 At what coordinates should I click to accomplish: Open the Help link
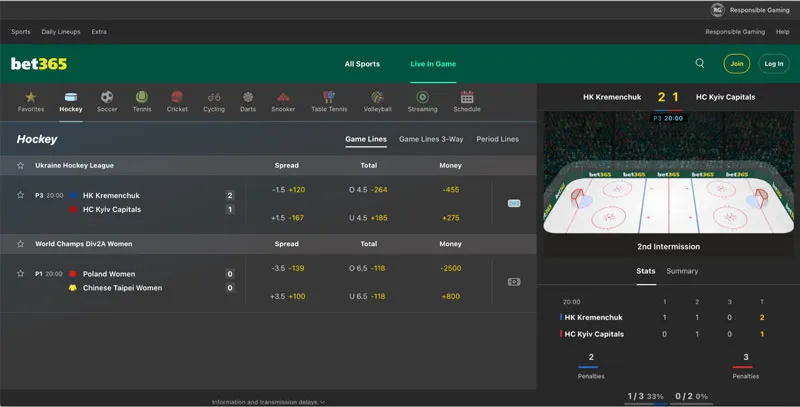[x=783, y=32]
